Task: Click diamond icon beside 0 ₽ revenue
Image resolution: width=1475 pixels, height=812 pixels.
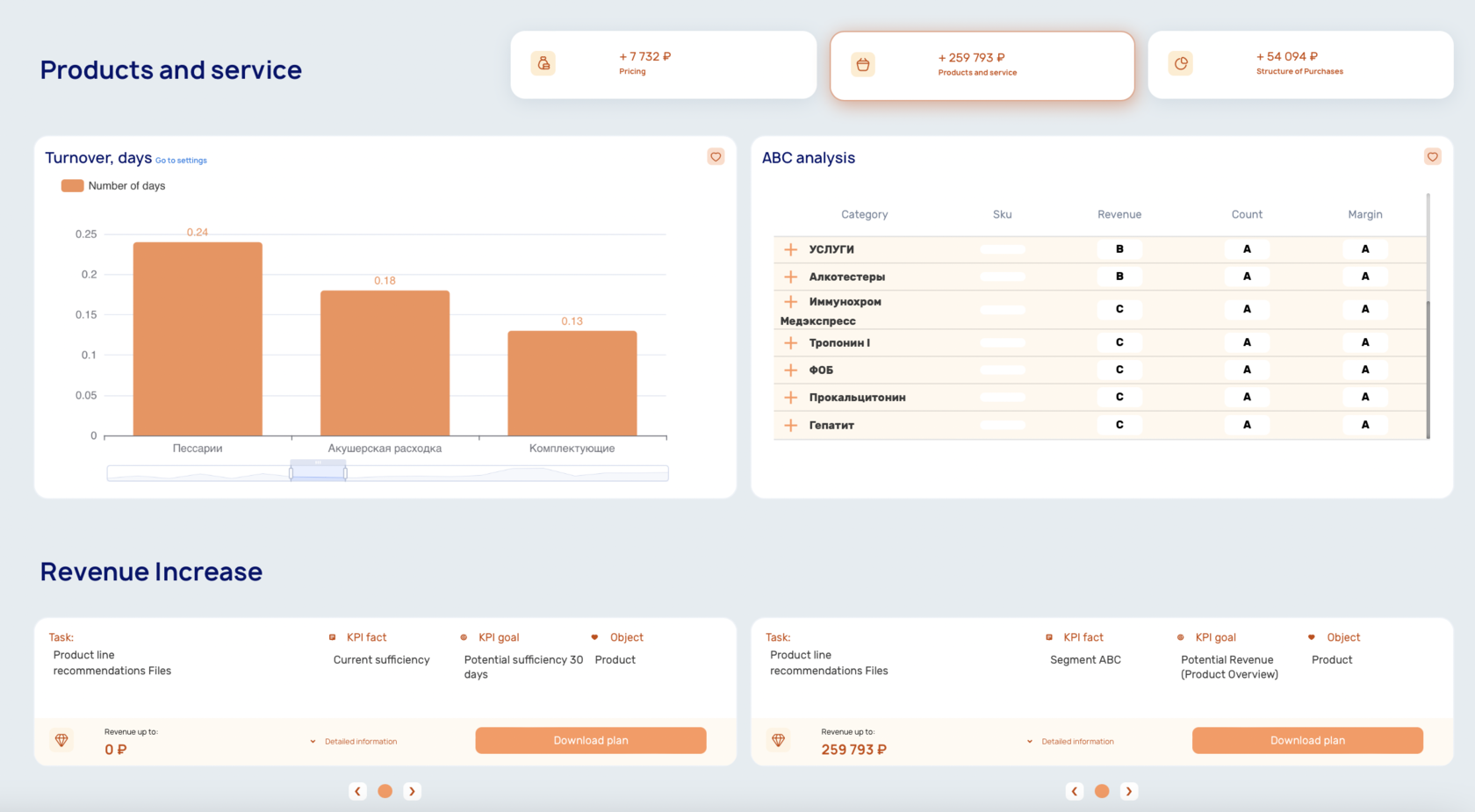Action: point(61,740)
